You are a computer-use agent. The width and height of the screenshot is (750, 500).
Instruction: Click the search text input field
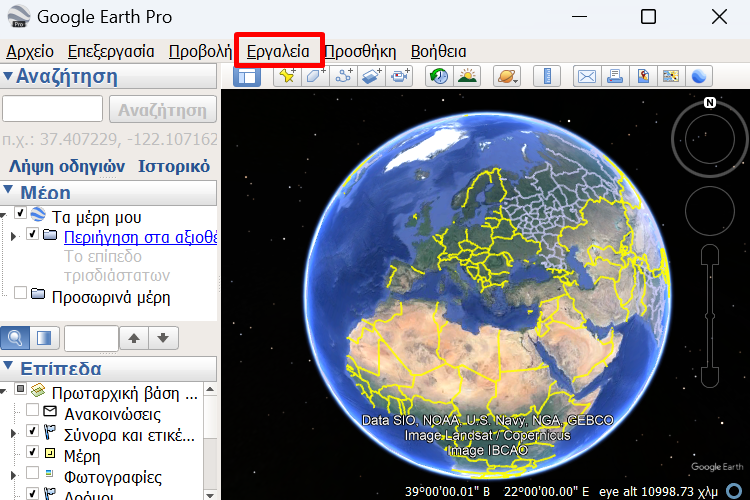(52, 109)
